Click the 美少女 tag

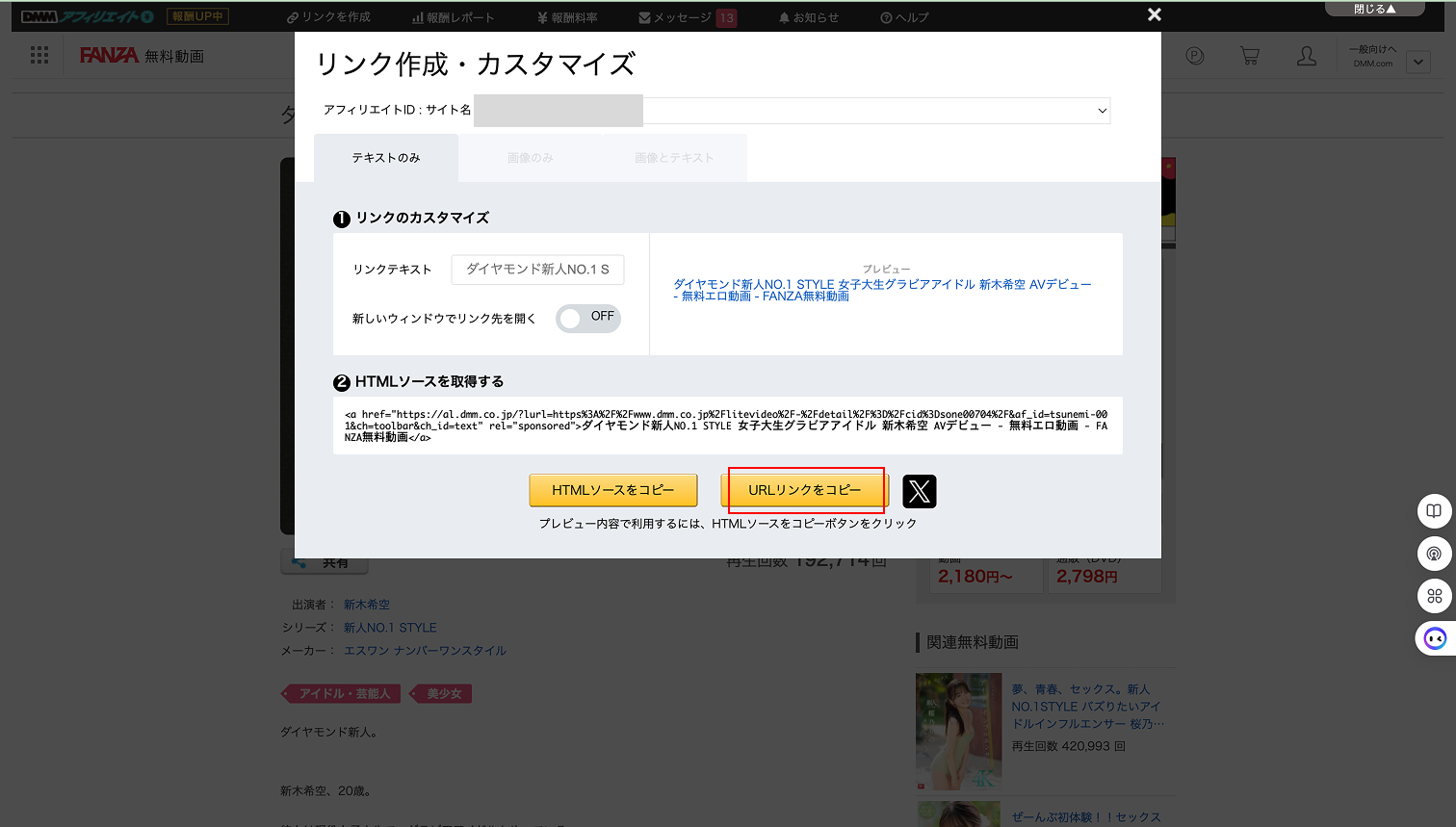[441, 693]
